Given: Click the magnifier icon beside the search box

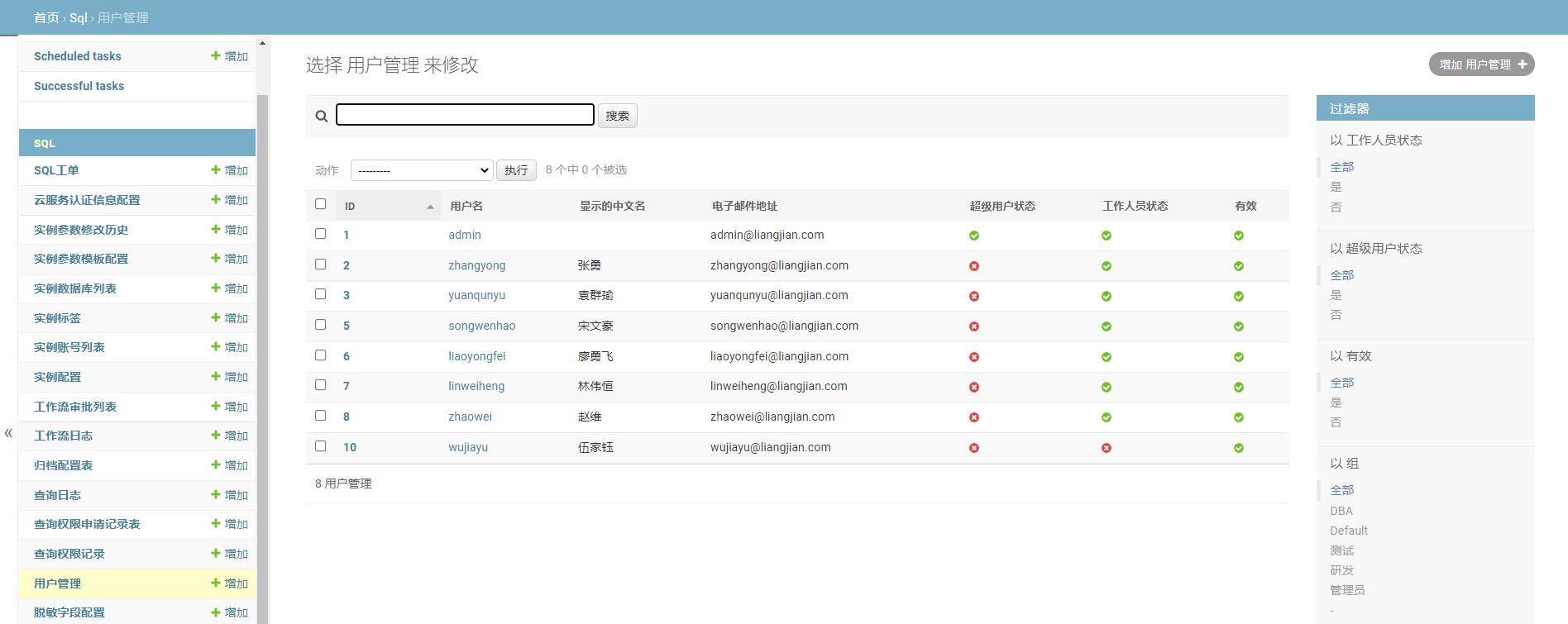Looking at the screenshot, I should [322, 117].
